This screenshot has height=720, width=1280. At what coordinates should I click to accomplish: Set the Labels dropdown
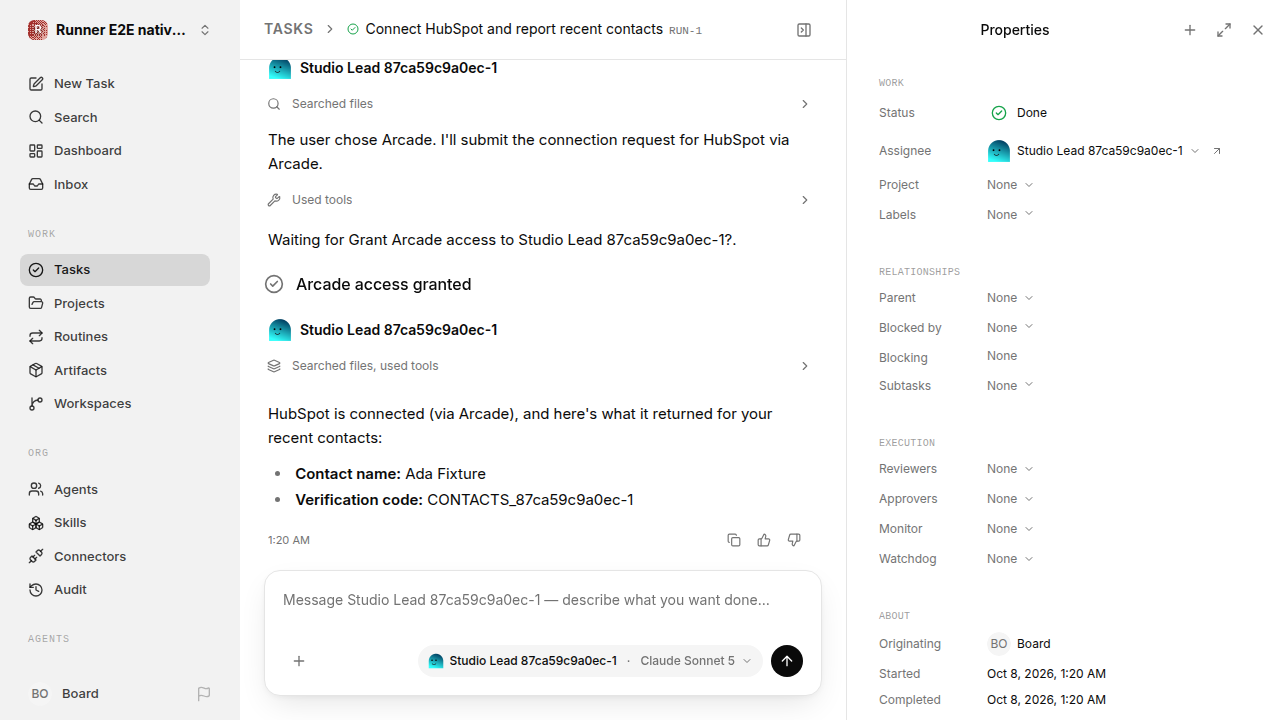pyautogui.click(x=1010, y=215)
